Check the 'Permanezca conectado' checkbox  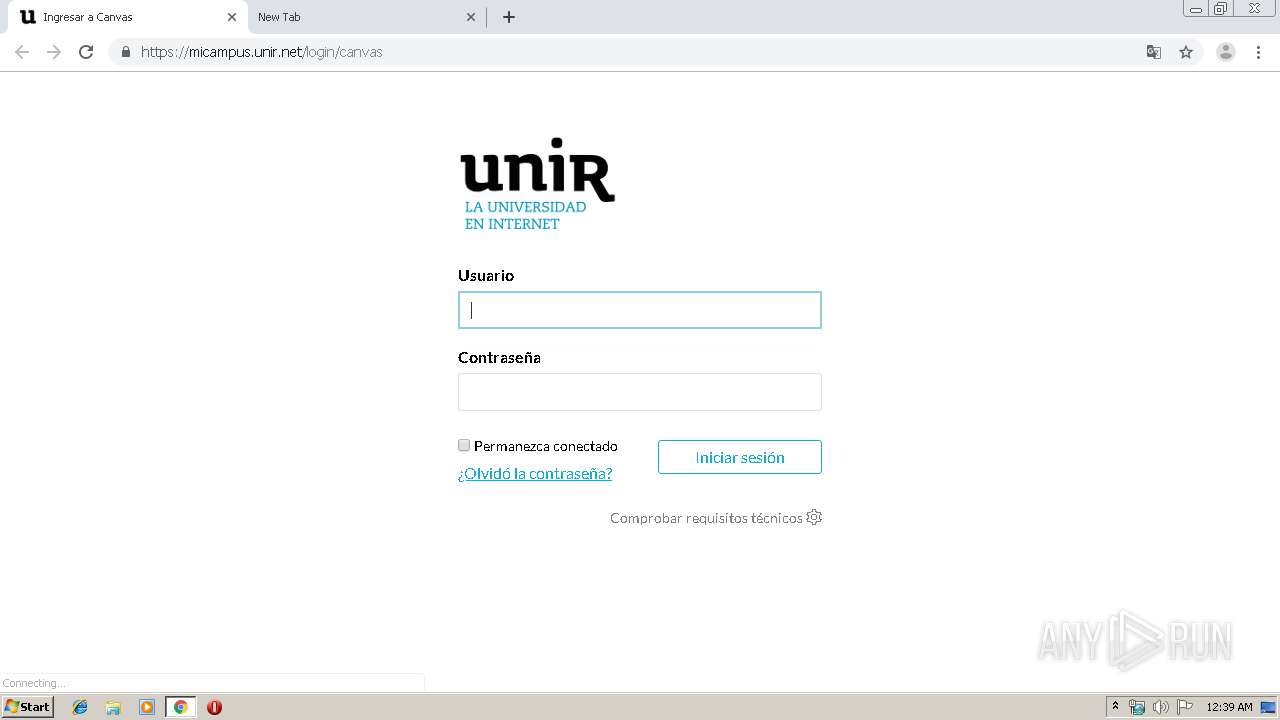tap(464, 445)
